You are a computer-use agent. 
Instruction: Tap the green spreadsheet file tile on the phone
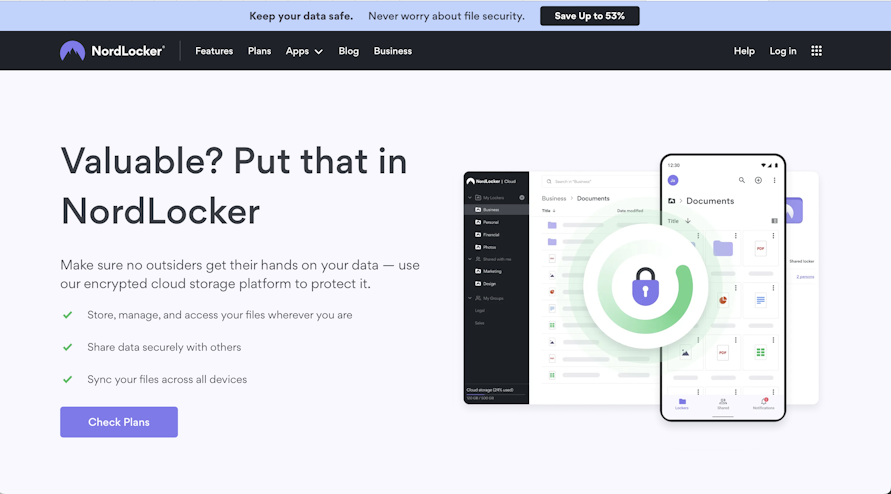760,352
